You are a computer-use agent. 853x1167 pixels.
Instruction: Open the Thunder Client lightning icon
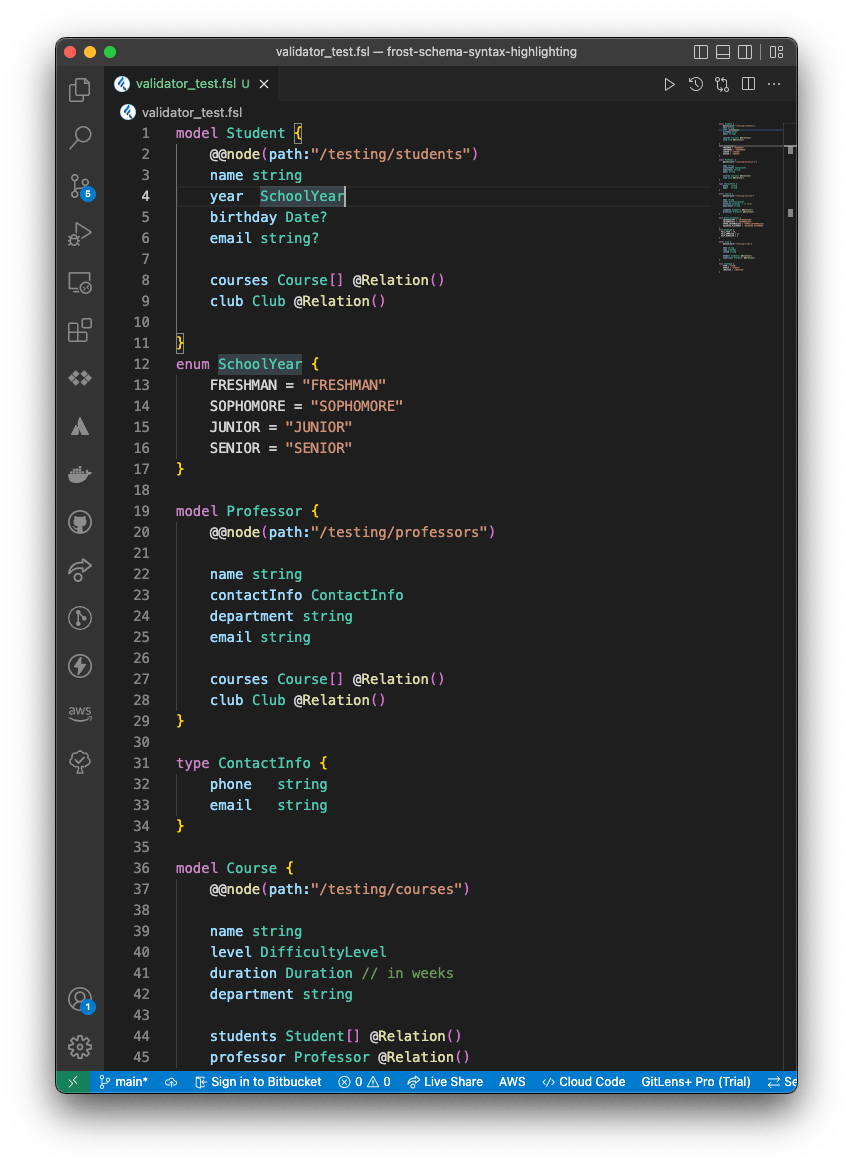tap(80, 665)
